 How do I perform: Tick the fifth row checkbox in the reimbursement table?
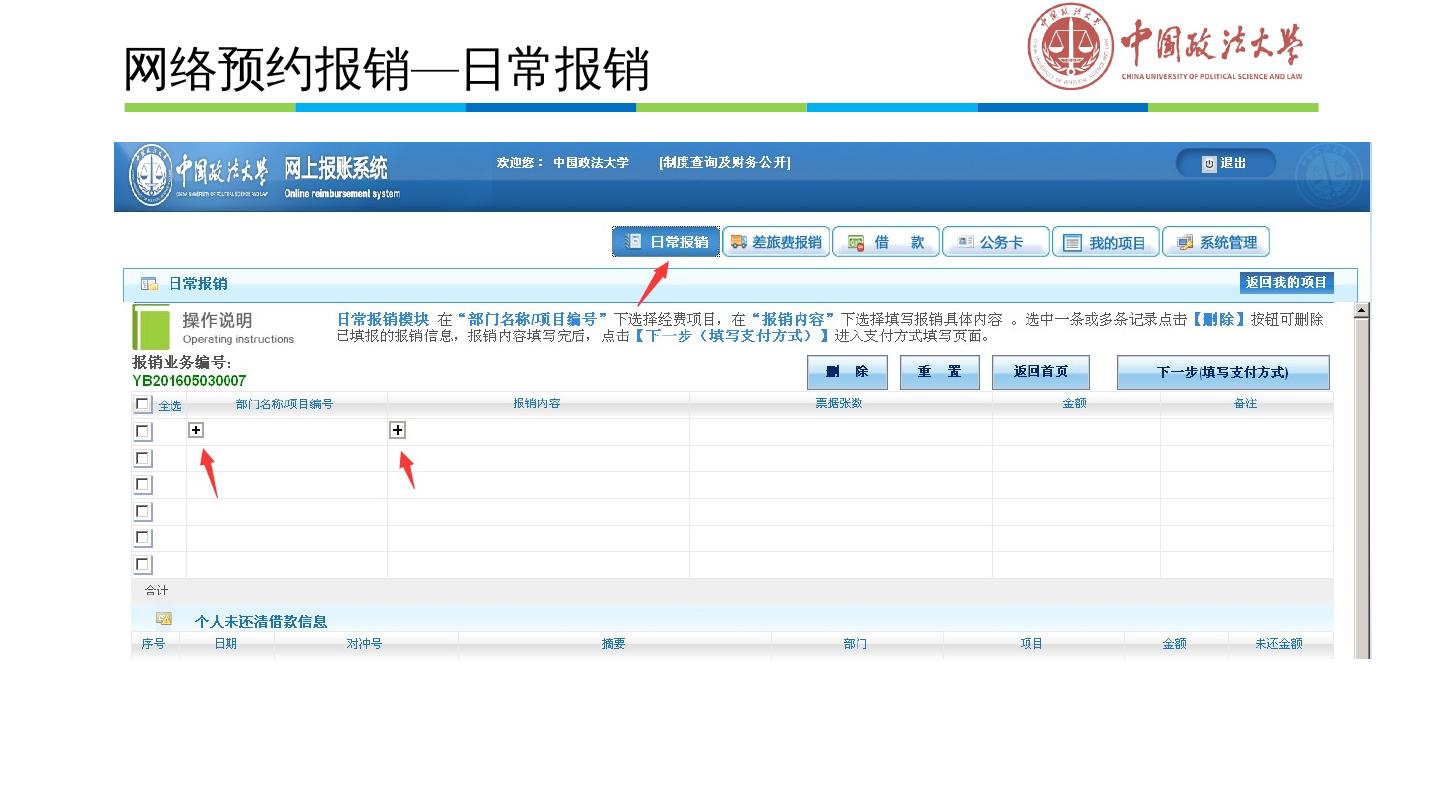coord(143,538)
